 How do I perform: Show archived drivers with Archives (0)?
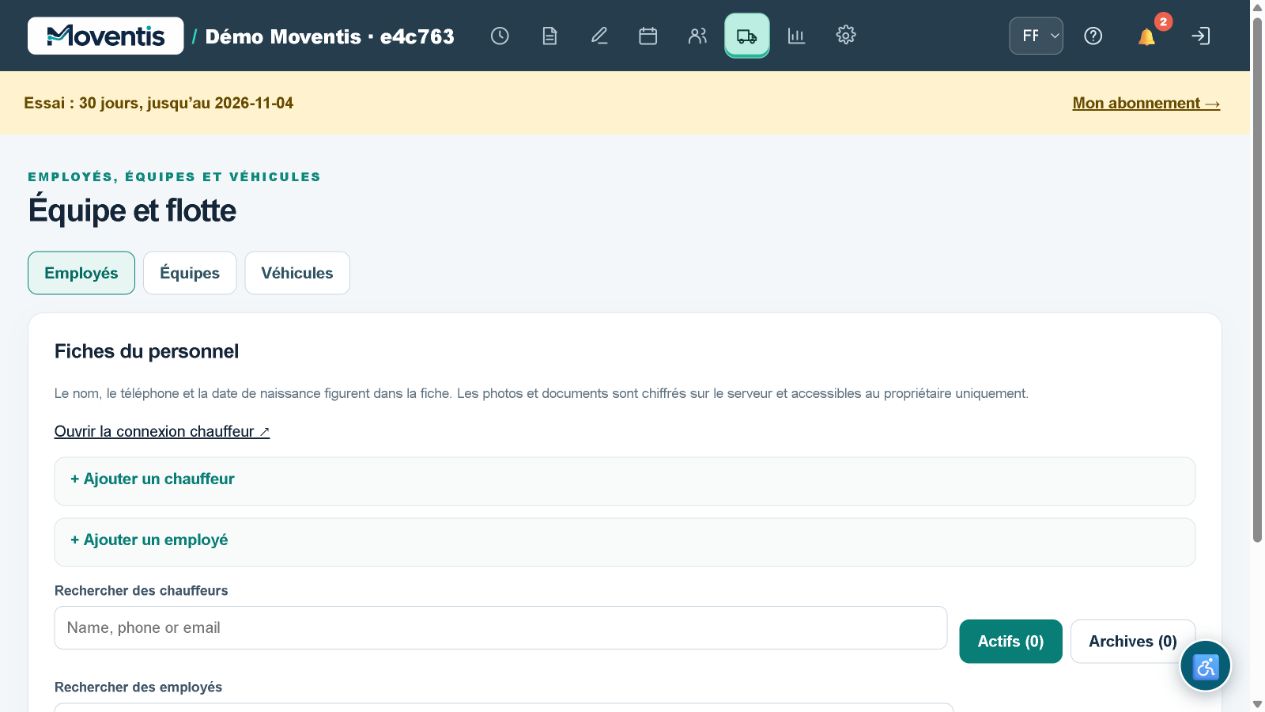[x=1133, y=641]
